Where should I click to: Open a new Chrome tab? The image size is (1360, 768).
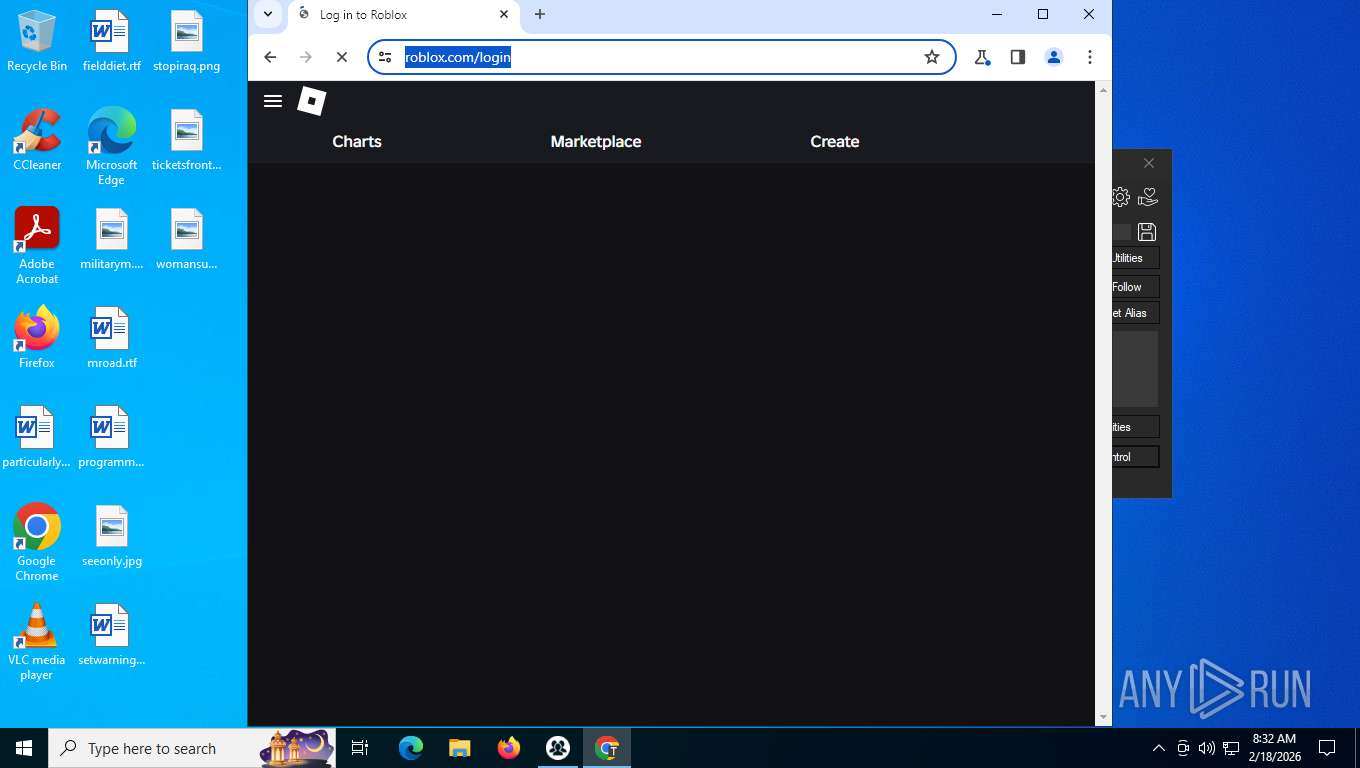540,14
